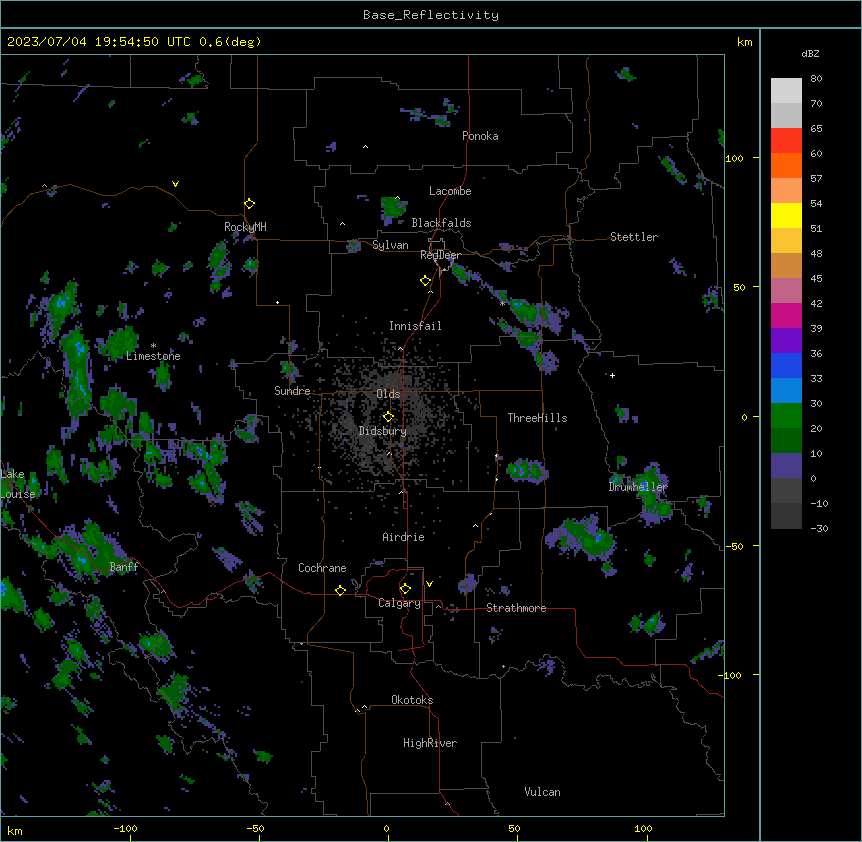Click the Calgary city label
The height and width of the screenshot is (842, 862).
click(x=399, y=603)
